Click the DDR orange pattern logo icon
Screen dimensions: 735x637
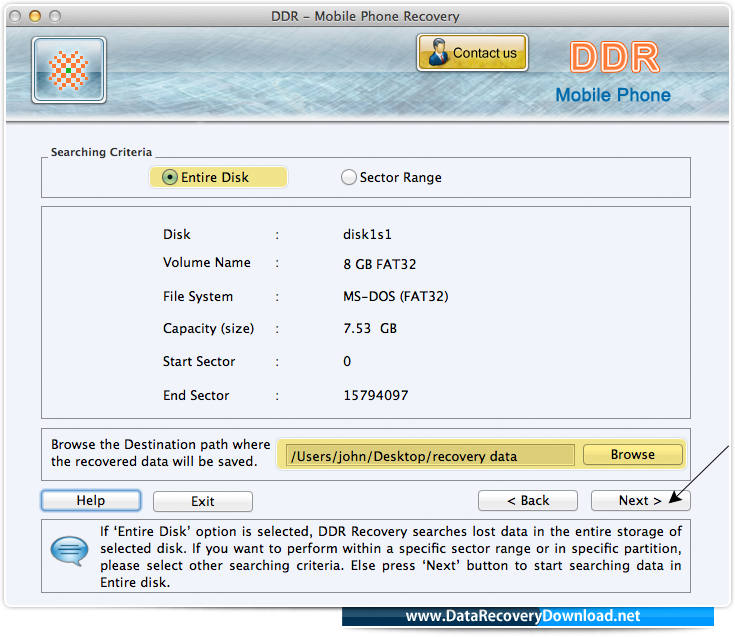point(69,70)
